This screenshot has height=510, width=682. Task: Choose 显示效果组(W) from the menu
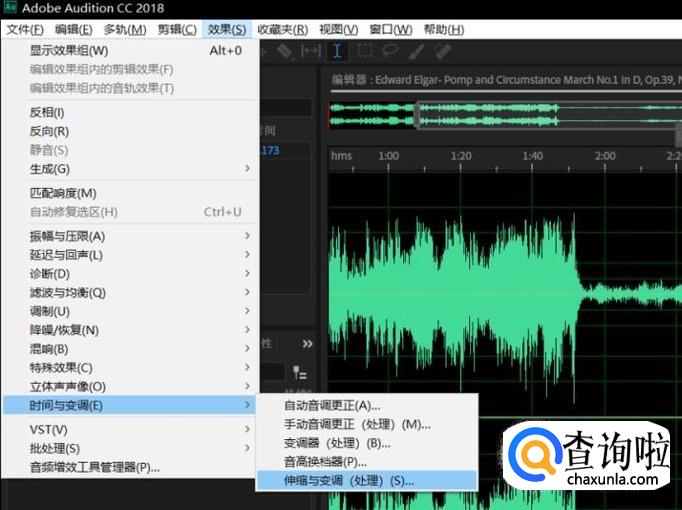(x=130, y=50)
